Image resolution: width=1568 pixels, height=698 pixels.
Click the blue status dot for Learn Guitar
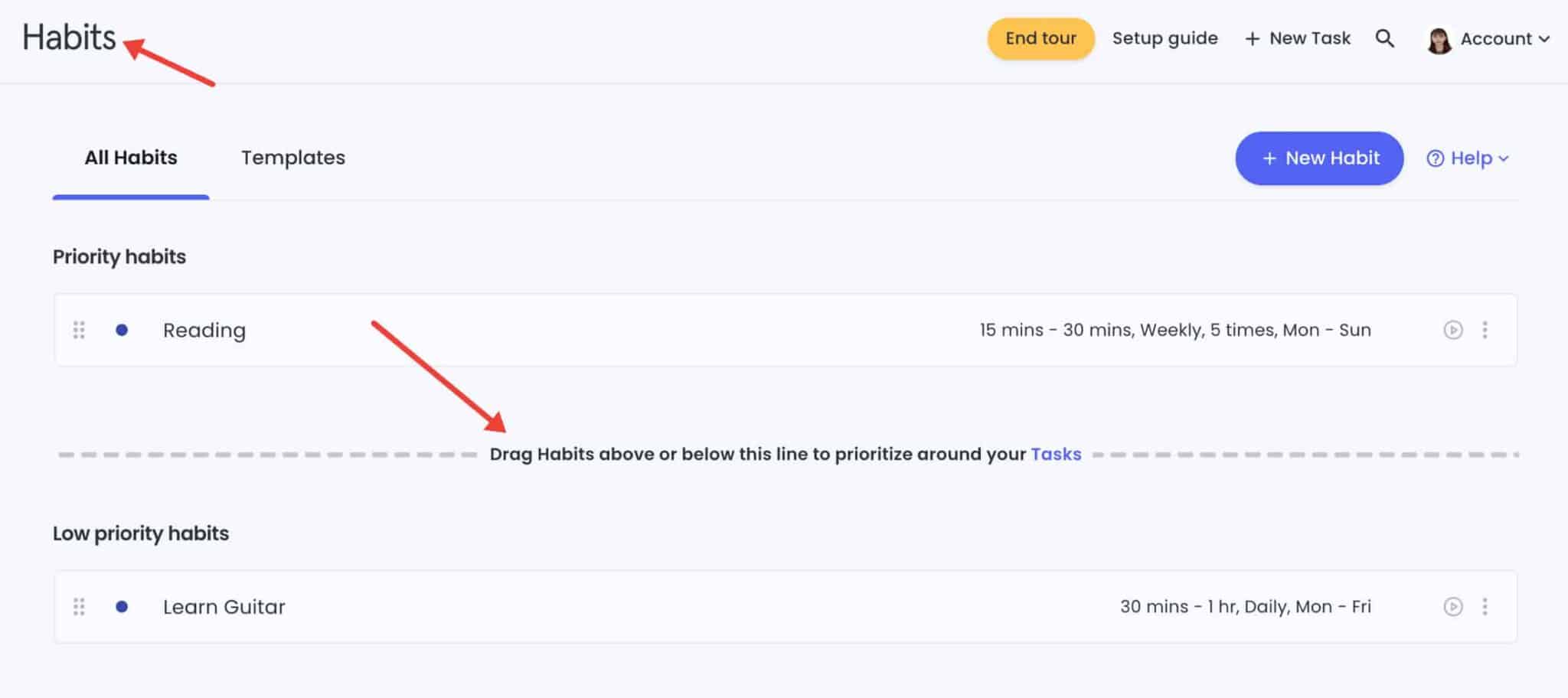tap(122, 606)
